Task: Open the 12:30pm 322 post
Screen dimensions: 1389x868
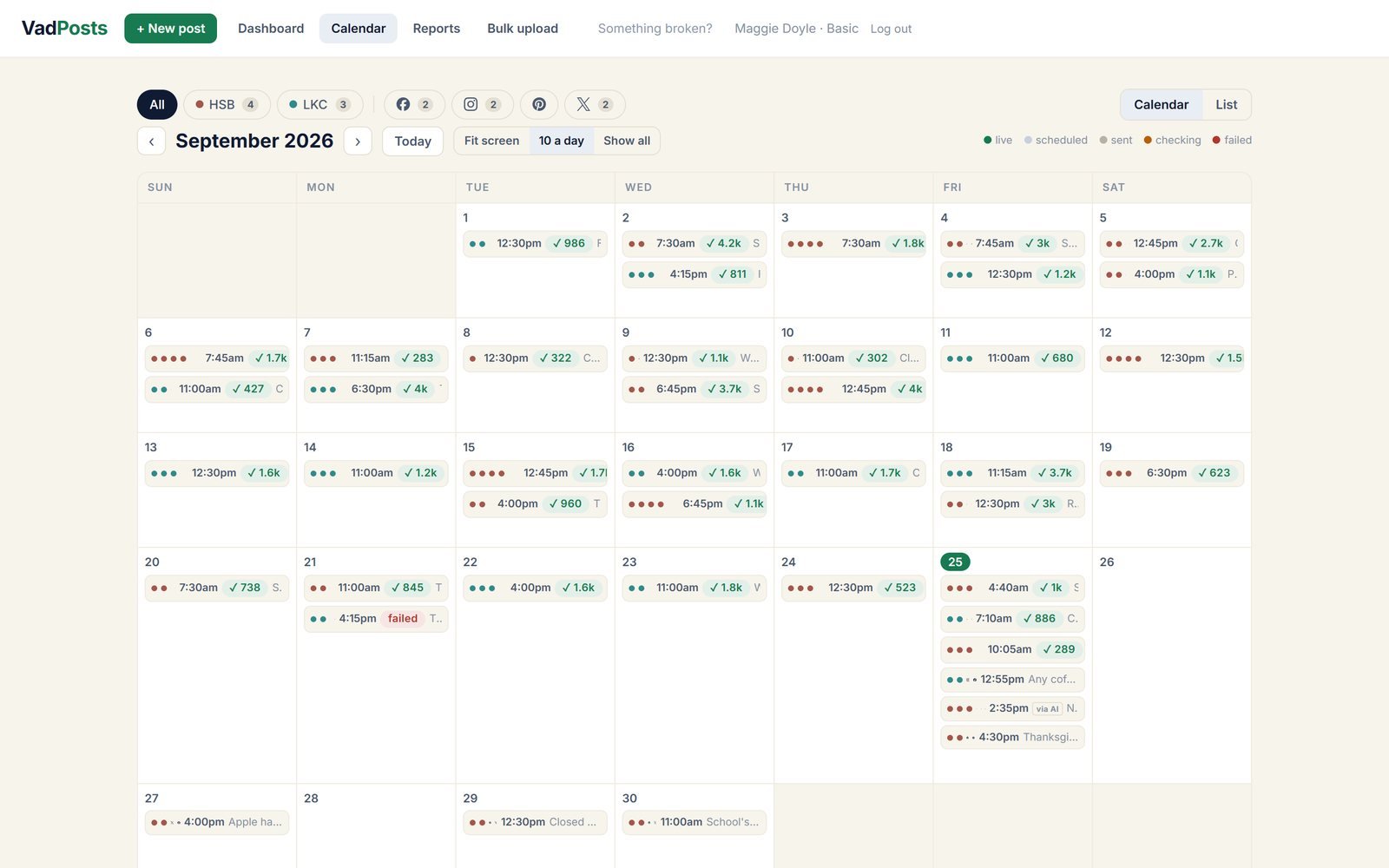Action: click(x=535, y=358)
